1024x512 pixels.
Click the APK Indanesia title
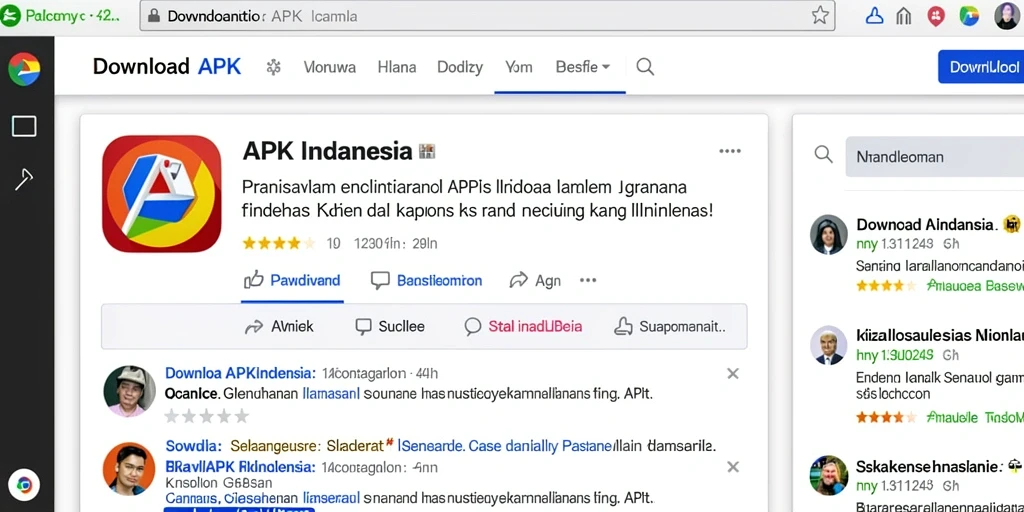tap(327, 152)
